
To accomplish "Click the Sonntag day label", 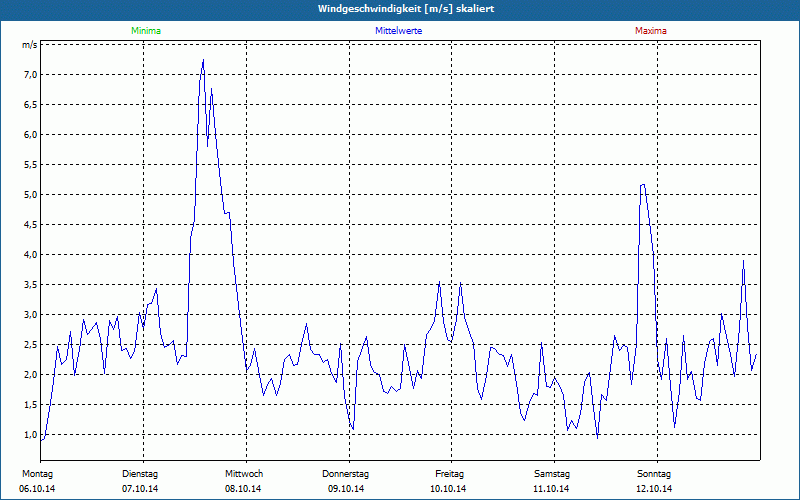I will coord(654,474).
